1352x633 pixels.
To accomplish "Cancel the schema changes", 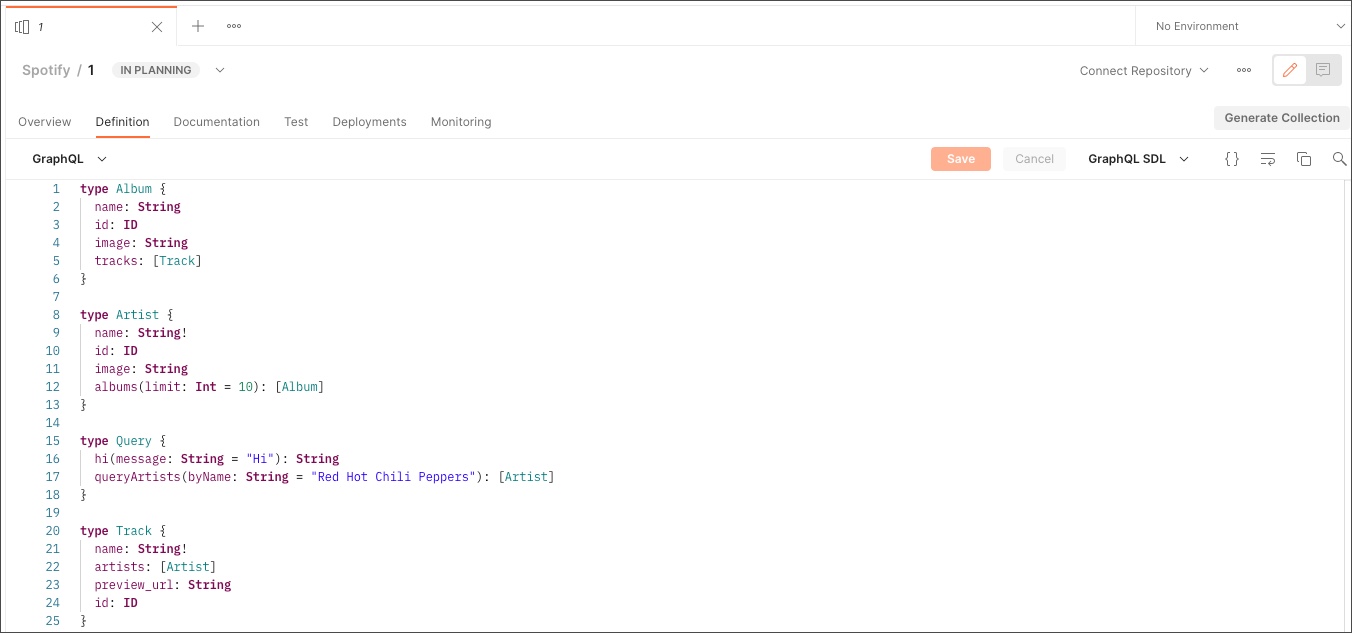I will [1034, 158].
